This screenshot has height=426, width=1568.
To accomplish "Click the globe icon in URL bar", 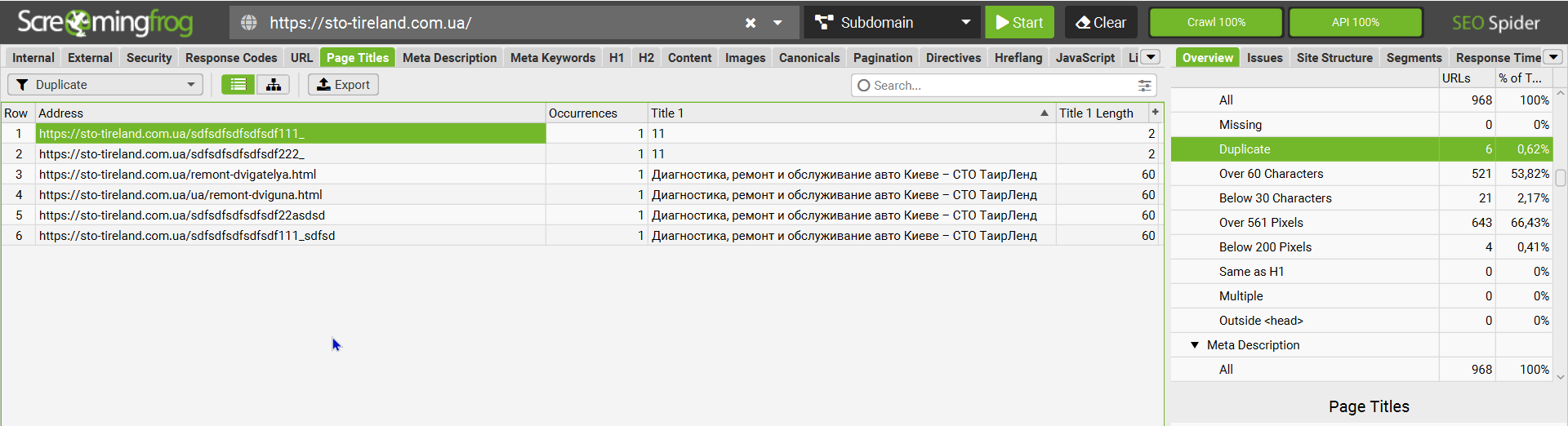I will click(249, 23).
